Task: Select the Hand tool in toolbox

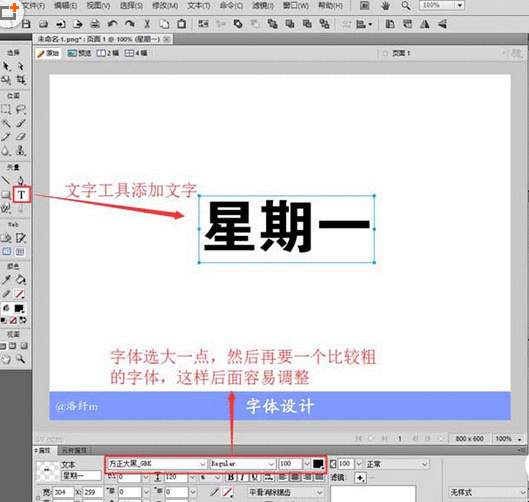Action: coord(6,359)
